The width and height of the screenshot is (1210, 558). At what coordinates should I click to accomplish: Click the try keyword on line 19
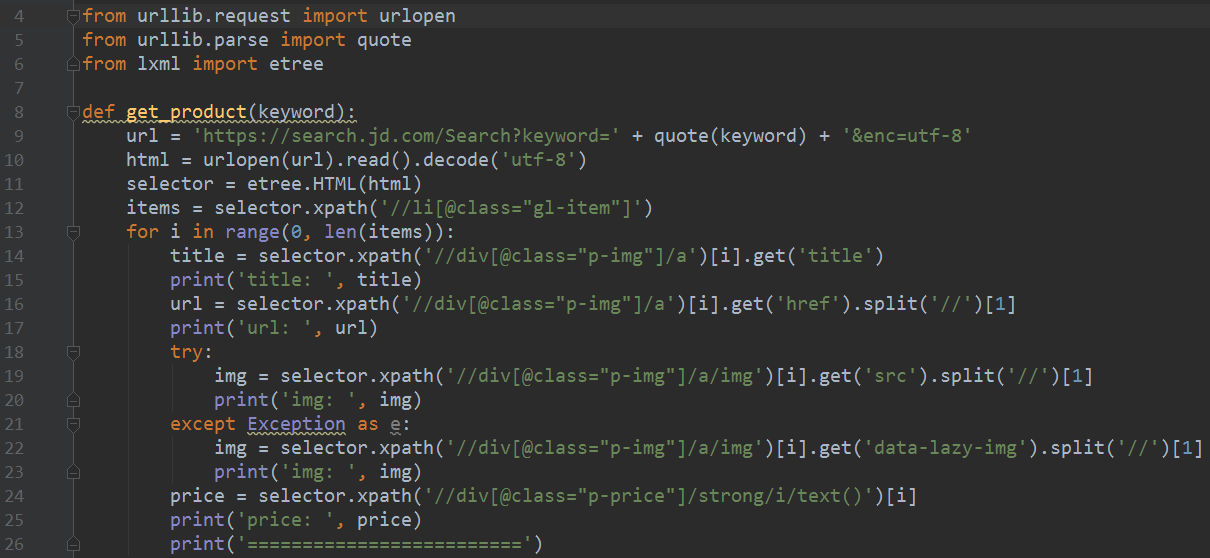click(x=188, y=352)
